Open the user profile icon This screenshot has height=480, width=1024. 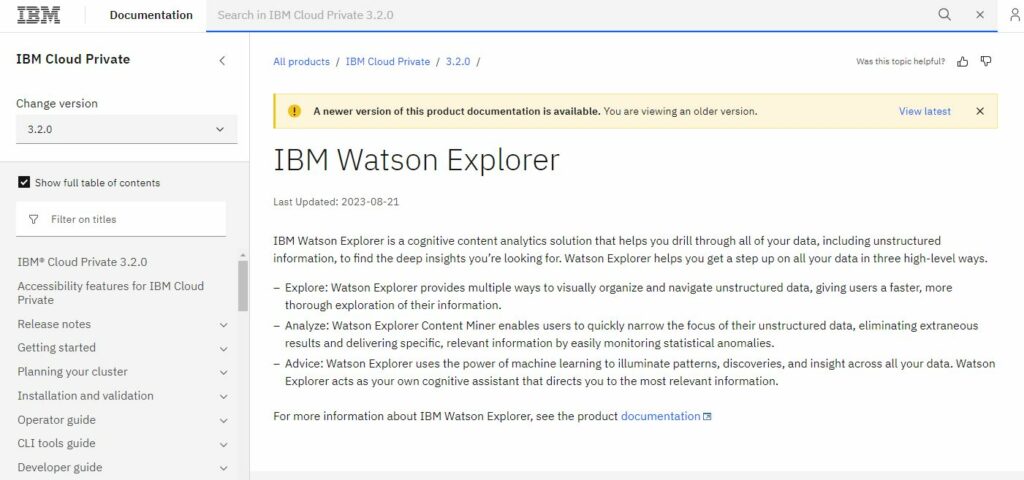click(x=1014, y=15)
